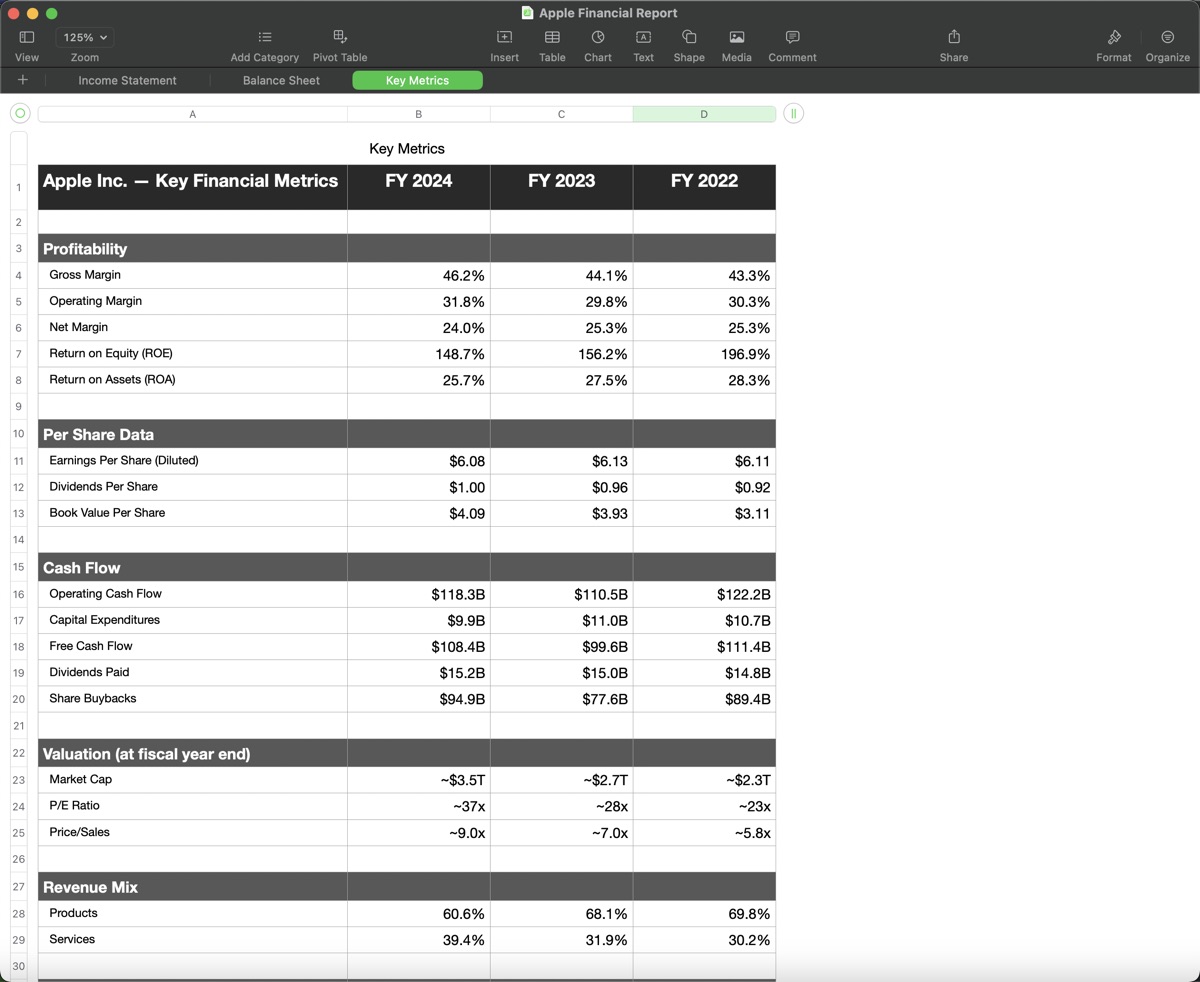Select the FY 2023 header cell
Screen dimensions: 1200x982
(561, 187)
